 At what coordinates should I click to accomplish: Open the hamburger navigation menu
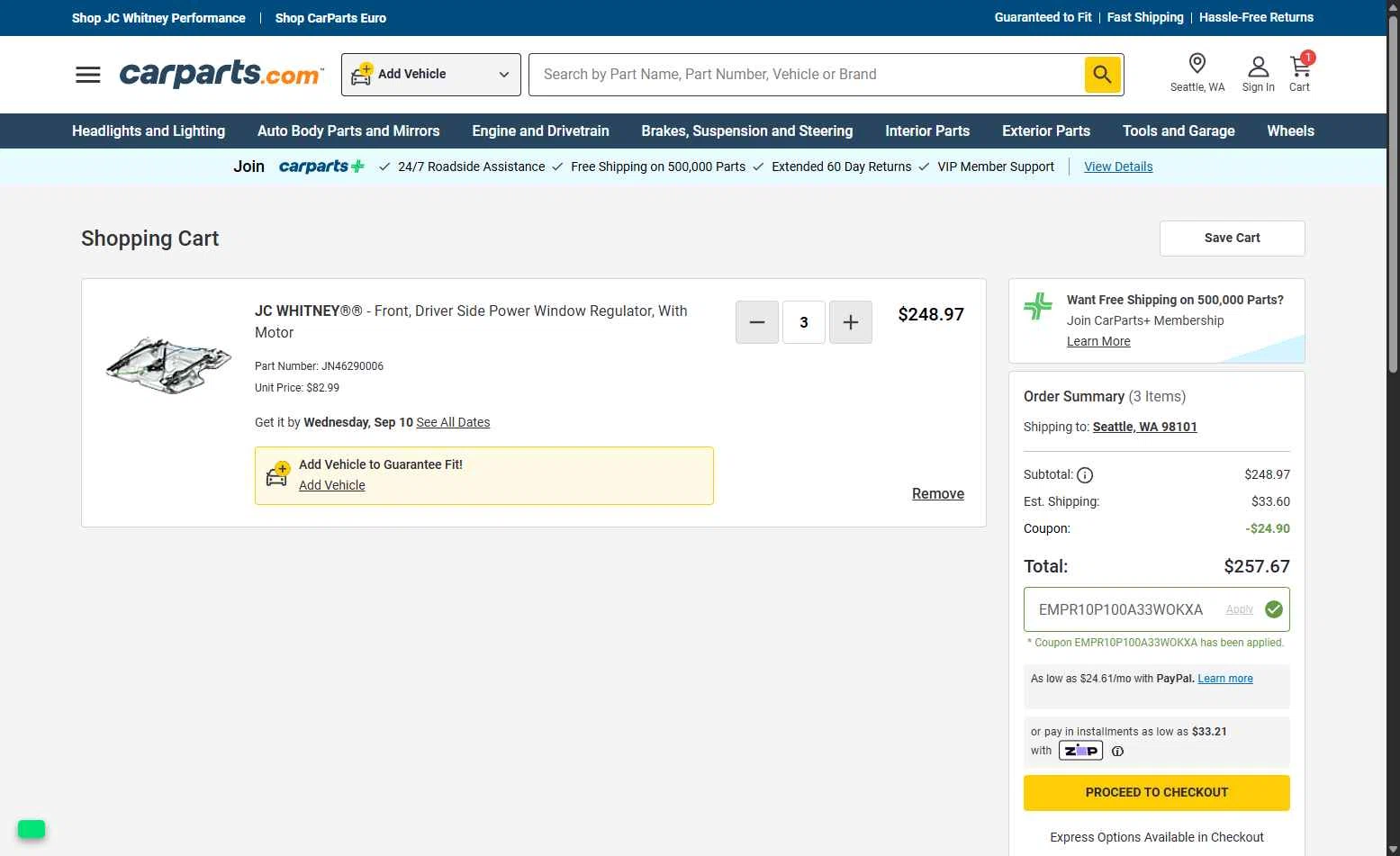88,75
